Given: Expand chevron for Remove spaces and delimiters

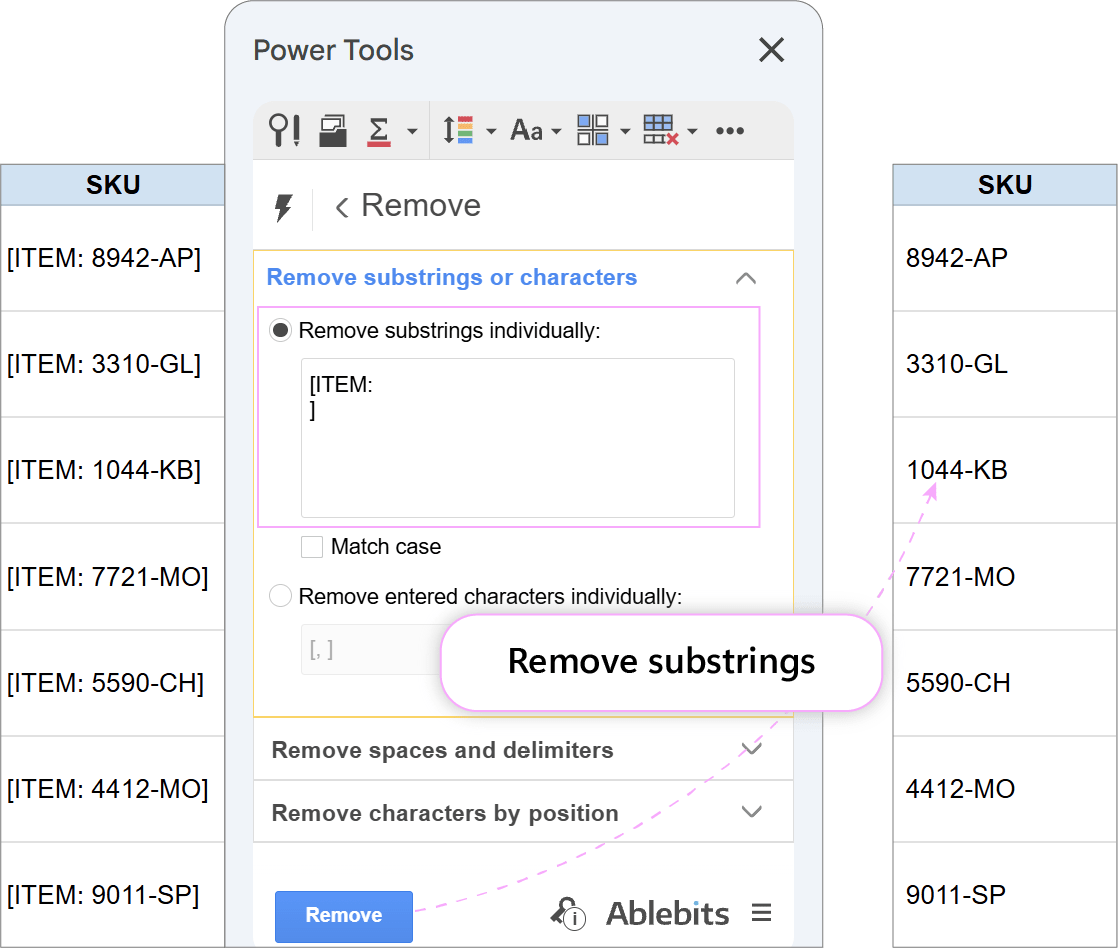Looking at the screenshot, I should pyautogui.click(x=752, y=749).
